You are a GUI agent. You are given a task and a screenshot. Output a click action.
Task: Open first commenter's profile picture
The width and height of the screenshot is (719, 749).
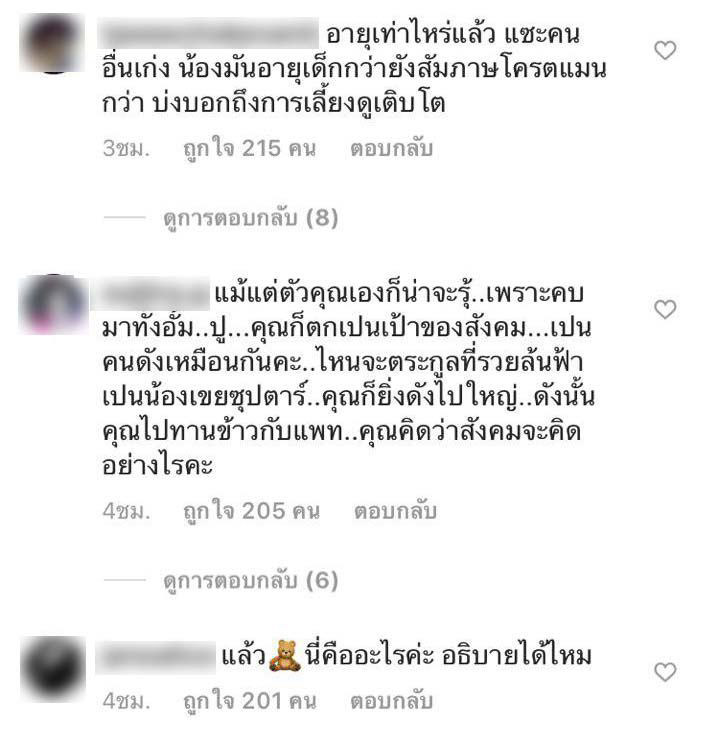(x=53, y=44)
